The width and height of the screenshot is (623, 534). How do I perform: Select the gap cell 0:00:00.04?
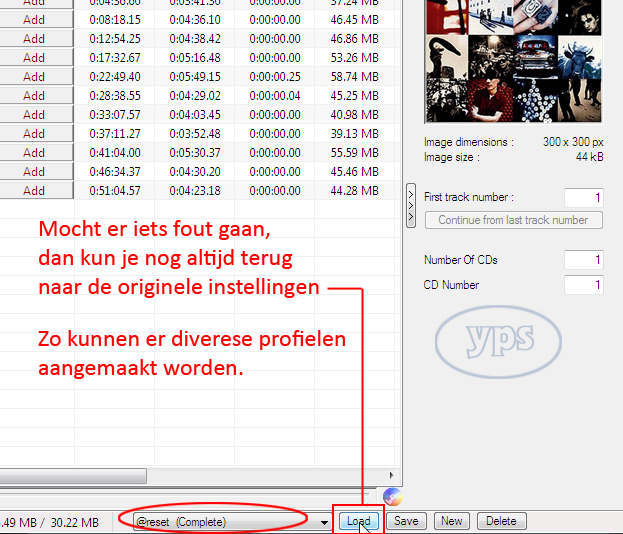[275, 96]
